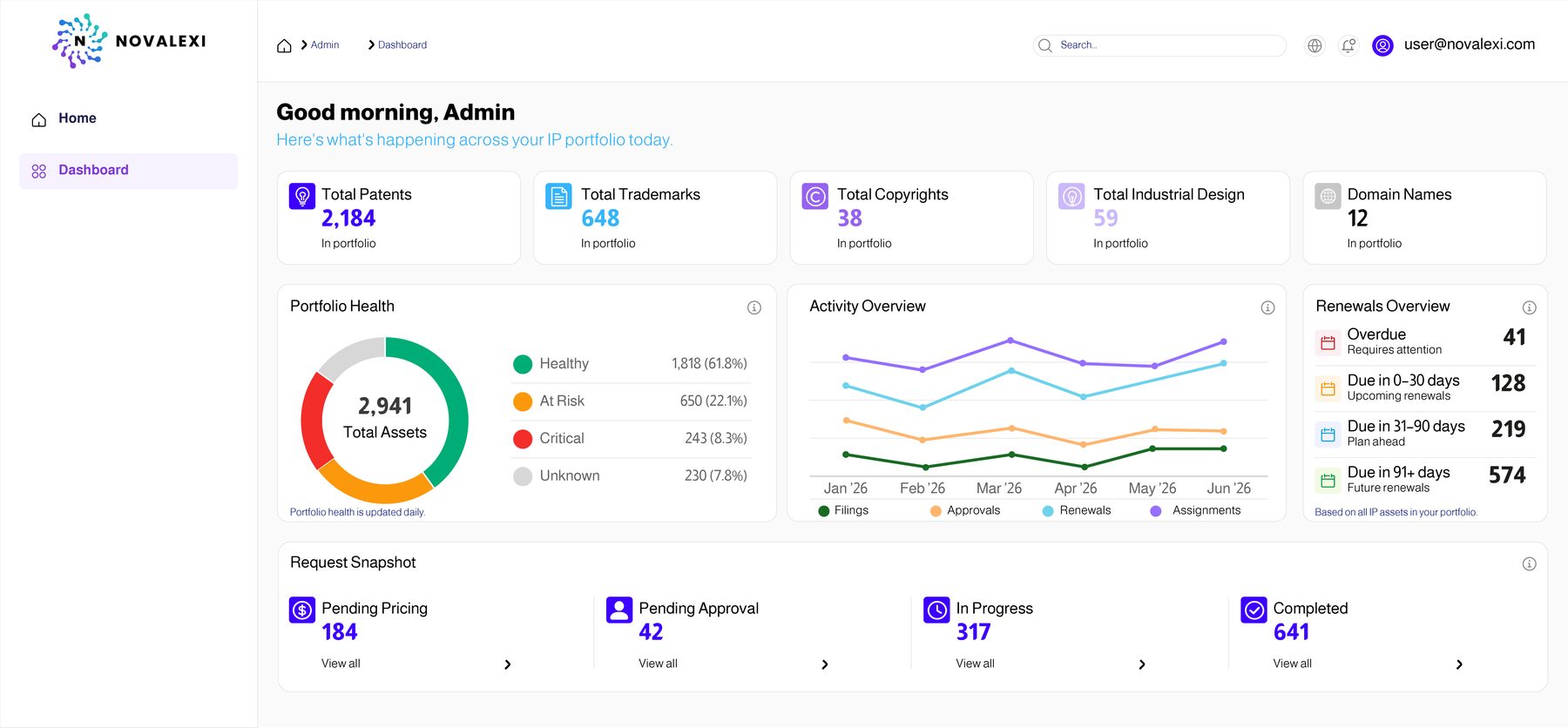The width and height of the screenshot is (1568, 728).
Task: Click the Total Patents lightbulb icon
Action: click(x=302, y=196)
